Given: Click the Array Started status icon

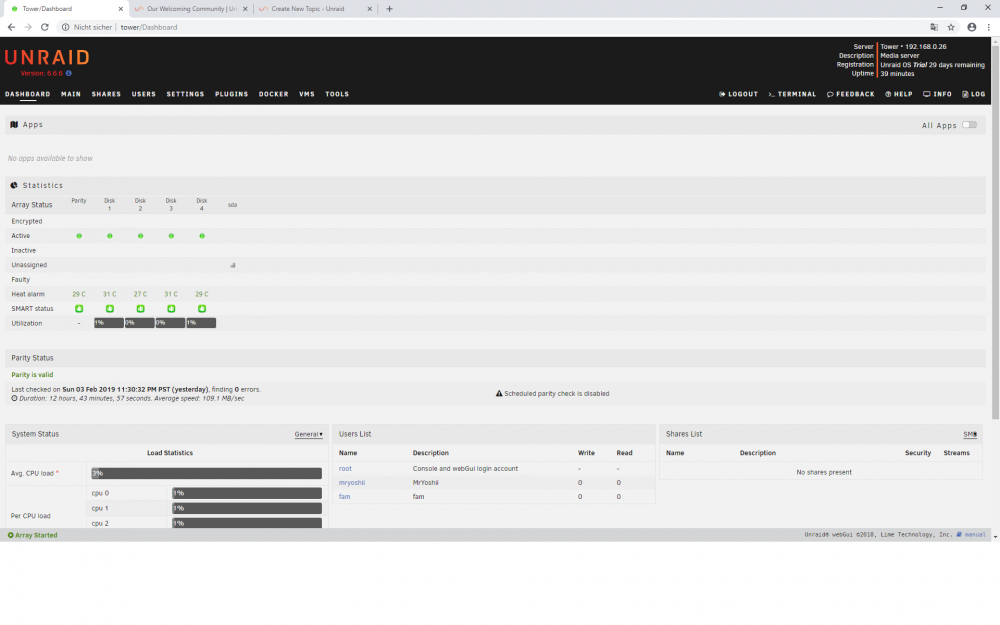Looking at the screenshot, I should [x=10, y=535].
